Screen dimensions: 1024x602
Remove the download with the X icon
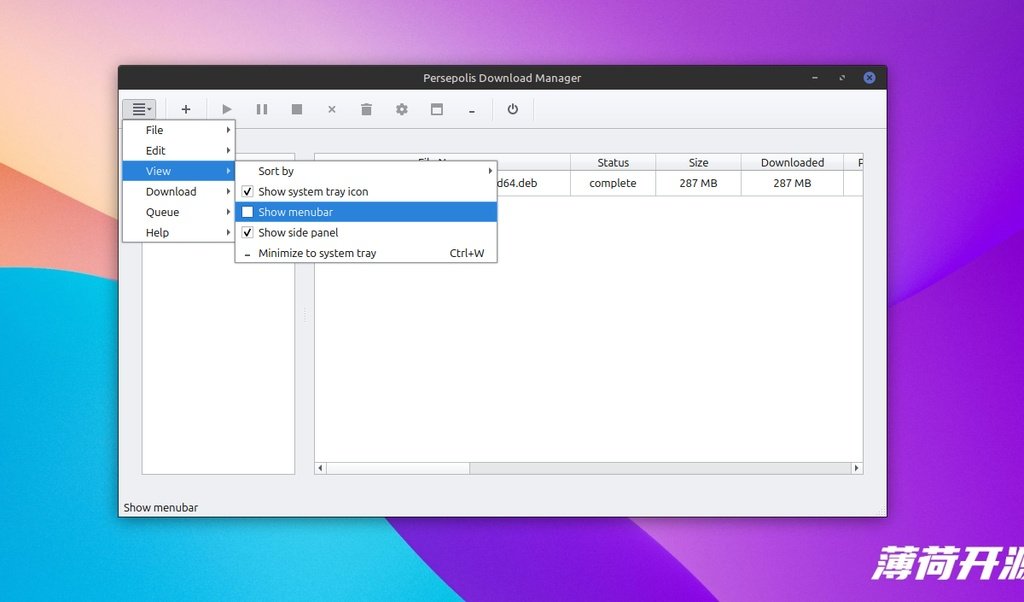tap(332, 109)
